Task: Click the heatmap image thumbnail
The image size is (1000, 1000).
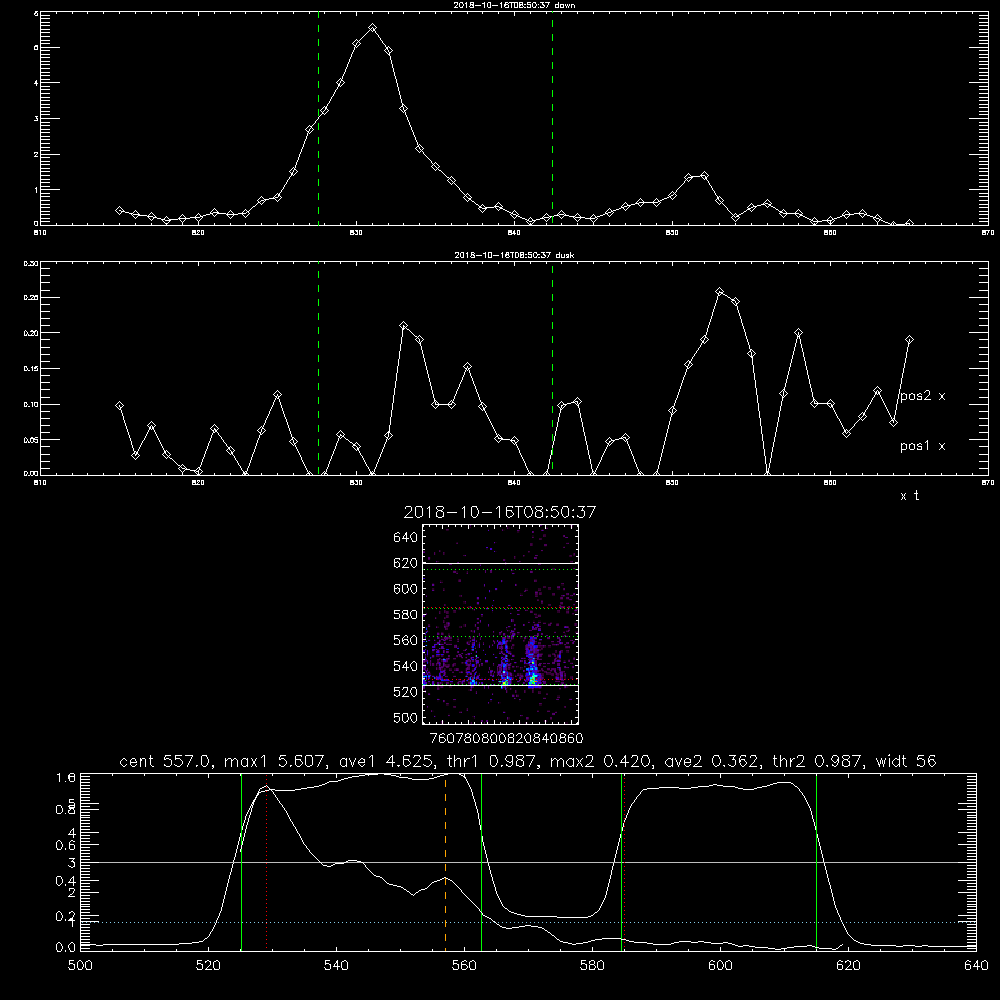Action: click(x=500, y=624)
